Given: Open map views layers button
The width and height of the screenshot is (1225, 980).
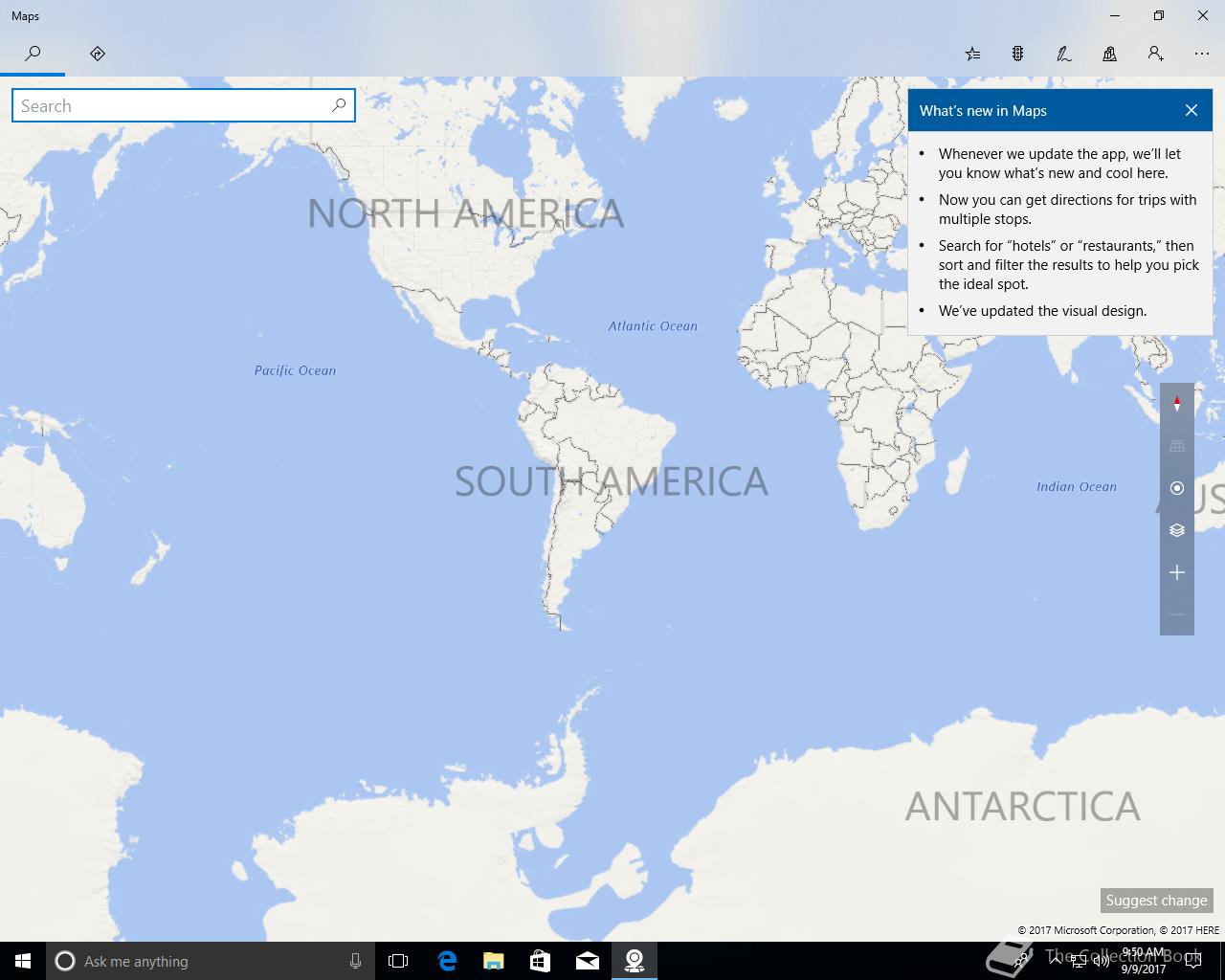Looking at the screenshot, I should 1177,530.
